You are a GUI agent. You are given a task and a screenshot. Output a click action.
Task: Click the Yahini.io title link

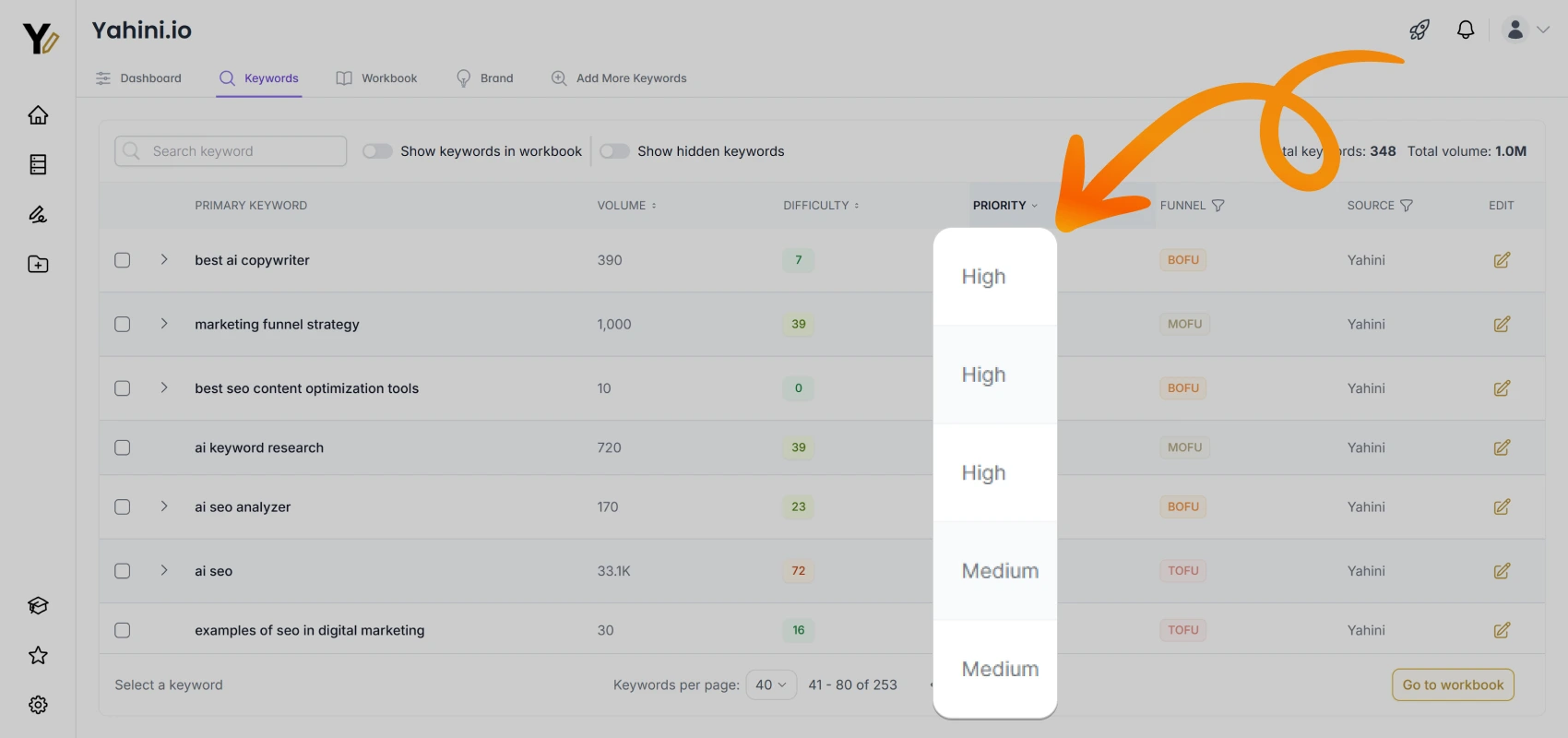click(142, 30)
